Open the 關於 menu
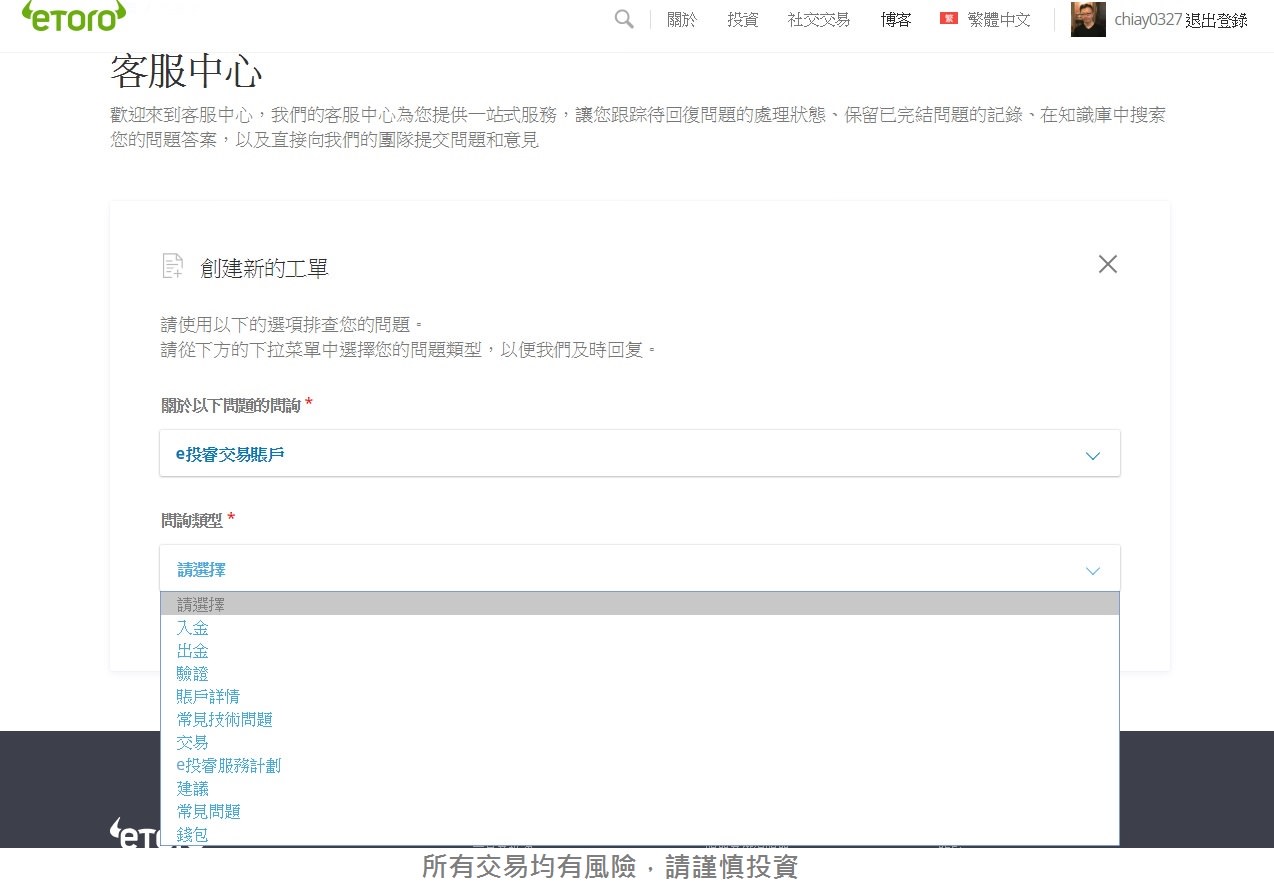The height and width of the screenshot is (888, 1274). [681, 19]
